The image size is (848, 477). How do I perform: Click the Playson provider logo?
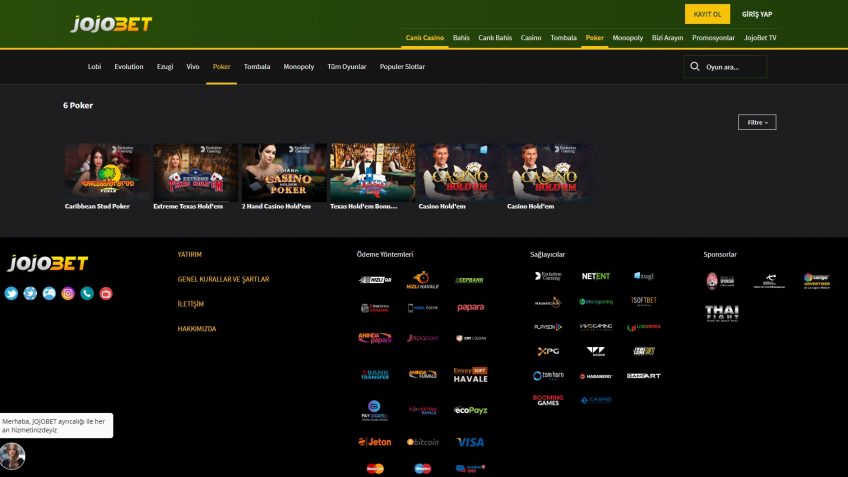[548, 327]
